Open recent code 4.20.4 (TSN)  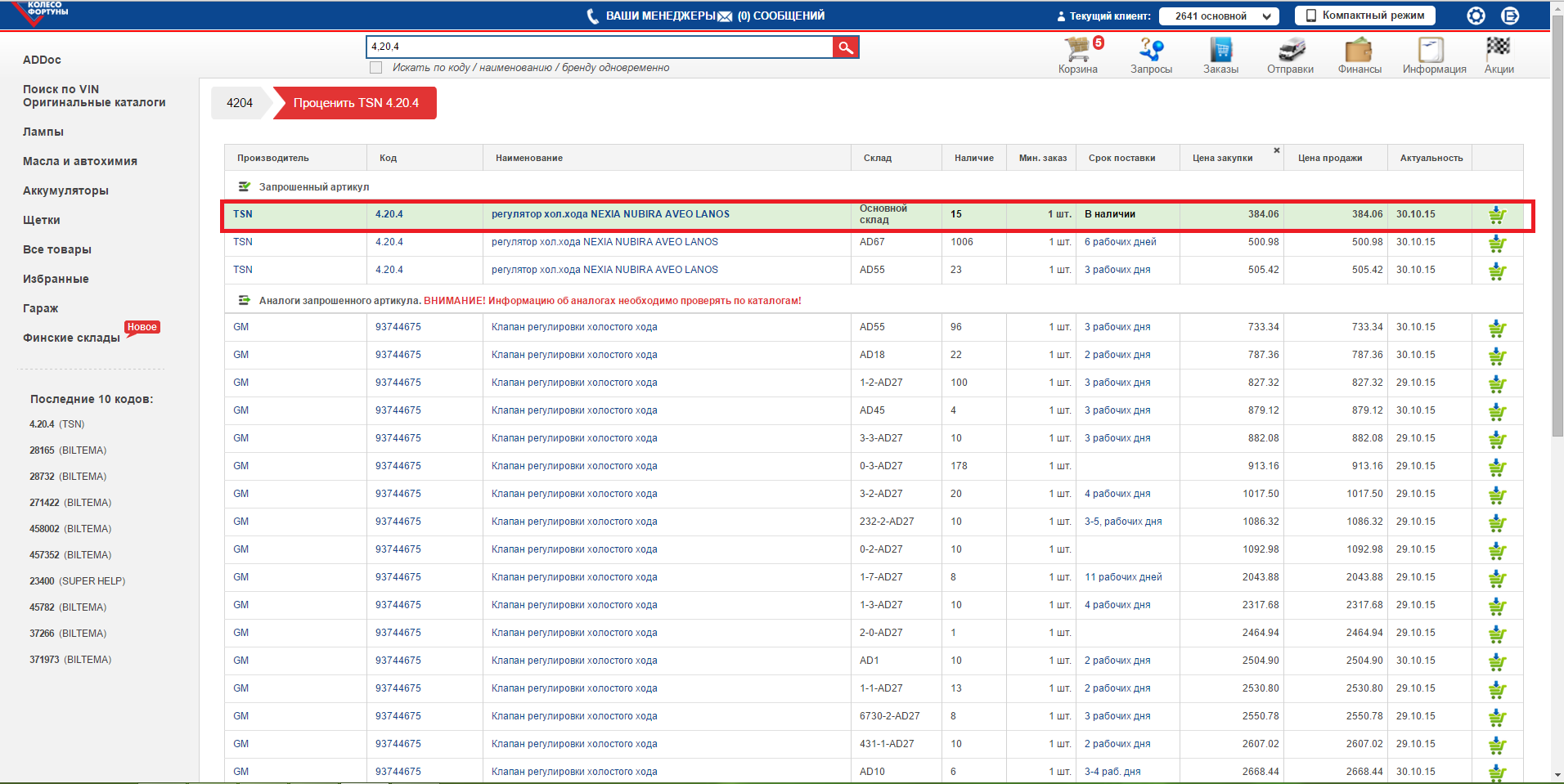(57, 424)
